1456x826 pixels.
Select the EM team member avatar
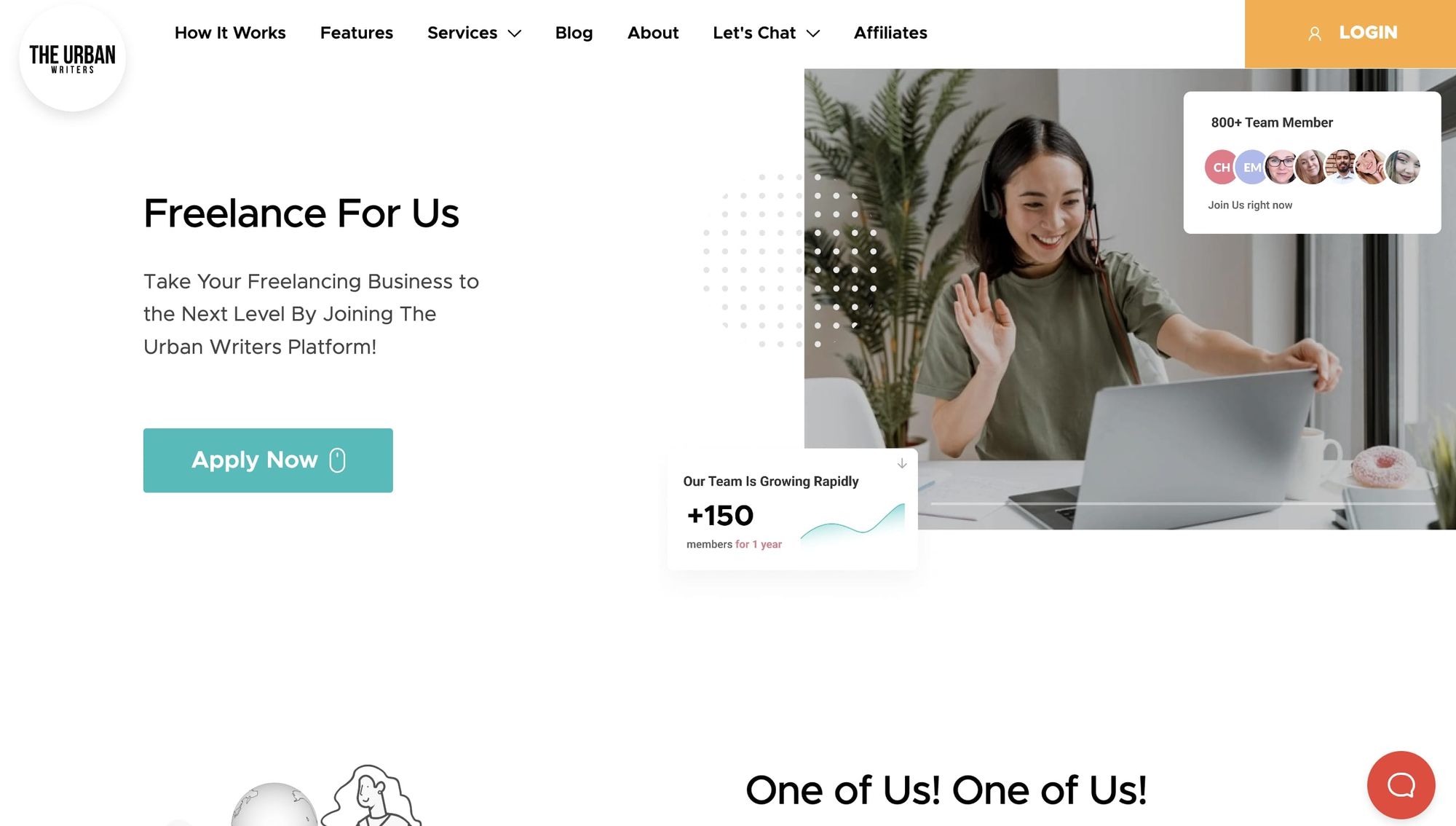pyautogui.click(x=1251, y=168)
